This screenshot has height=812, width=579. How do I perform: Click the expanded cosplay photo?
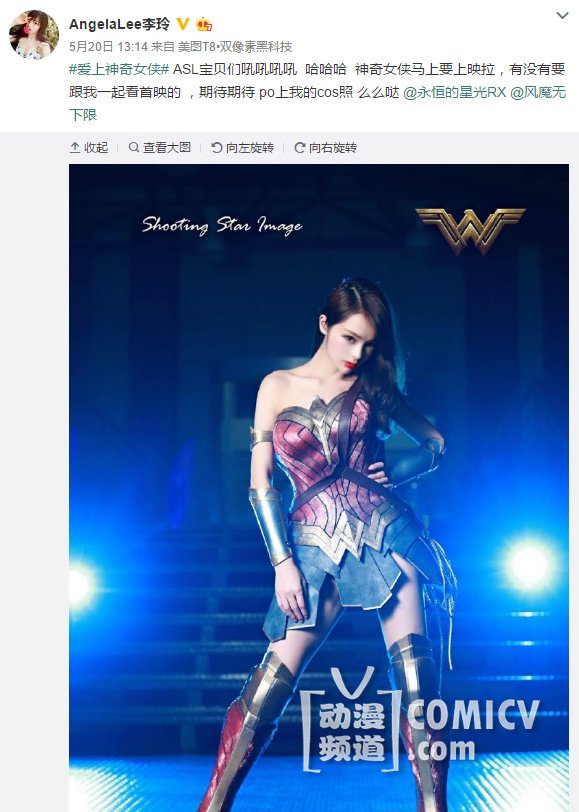[x=319, y=488]
